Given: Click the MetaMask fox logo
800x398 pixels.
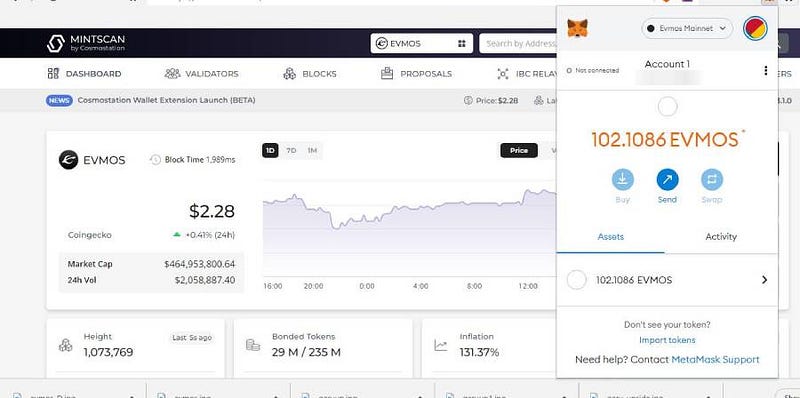Looking at the screenshot, I should [577, 28].
